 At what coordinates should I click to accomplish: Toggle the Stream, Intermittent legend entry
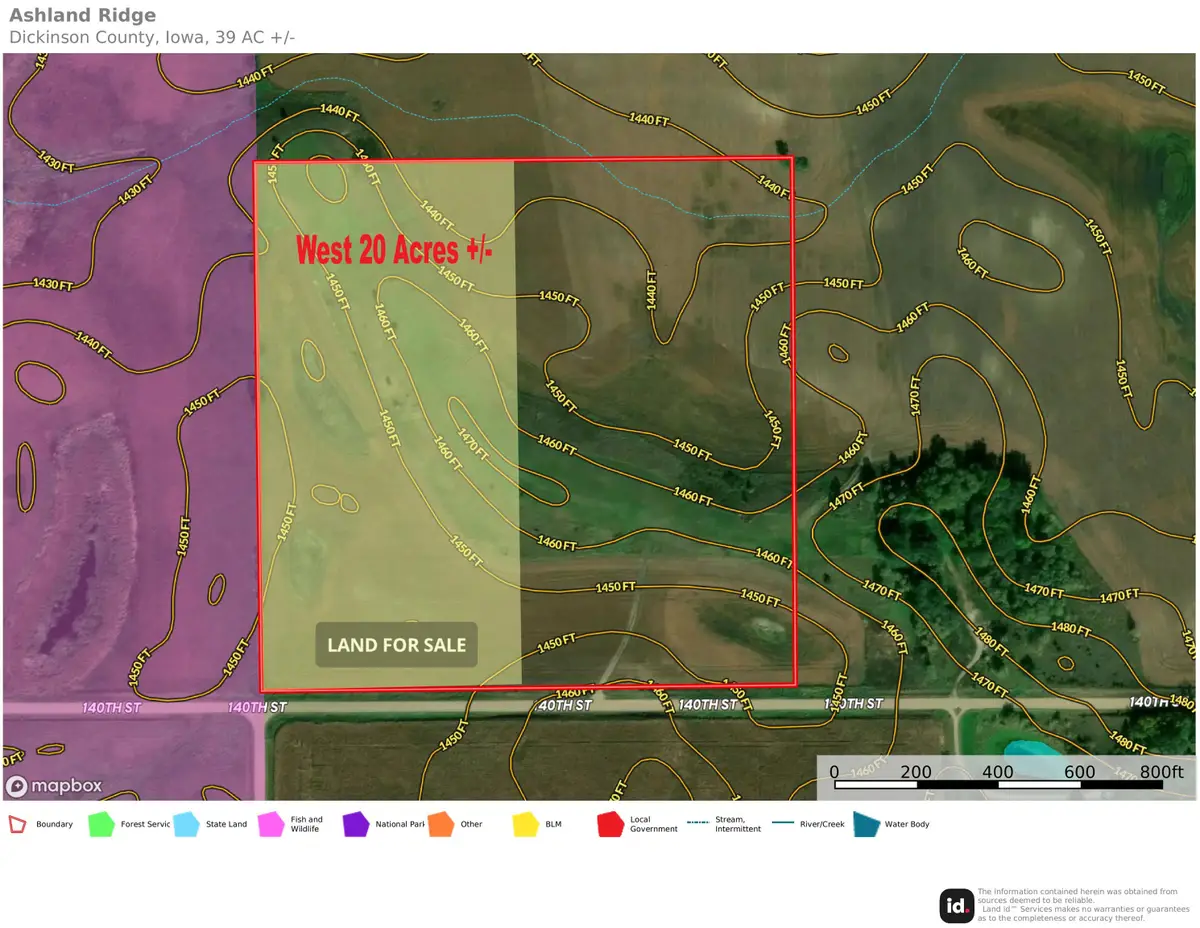(697, 824)
